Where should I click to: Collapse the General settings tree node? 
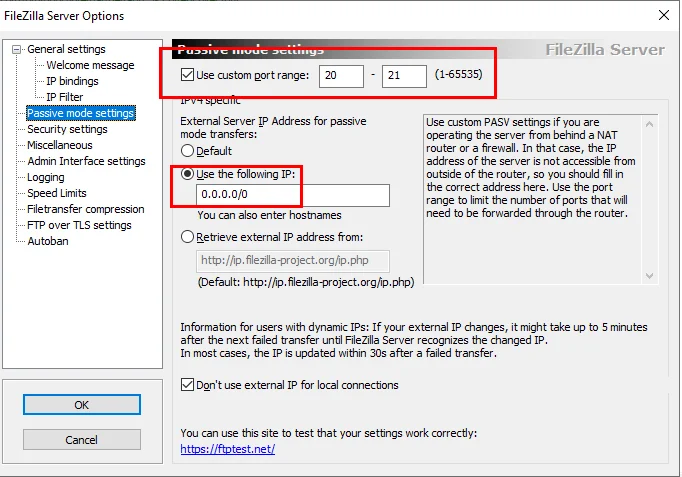(17, 50)
